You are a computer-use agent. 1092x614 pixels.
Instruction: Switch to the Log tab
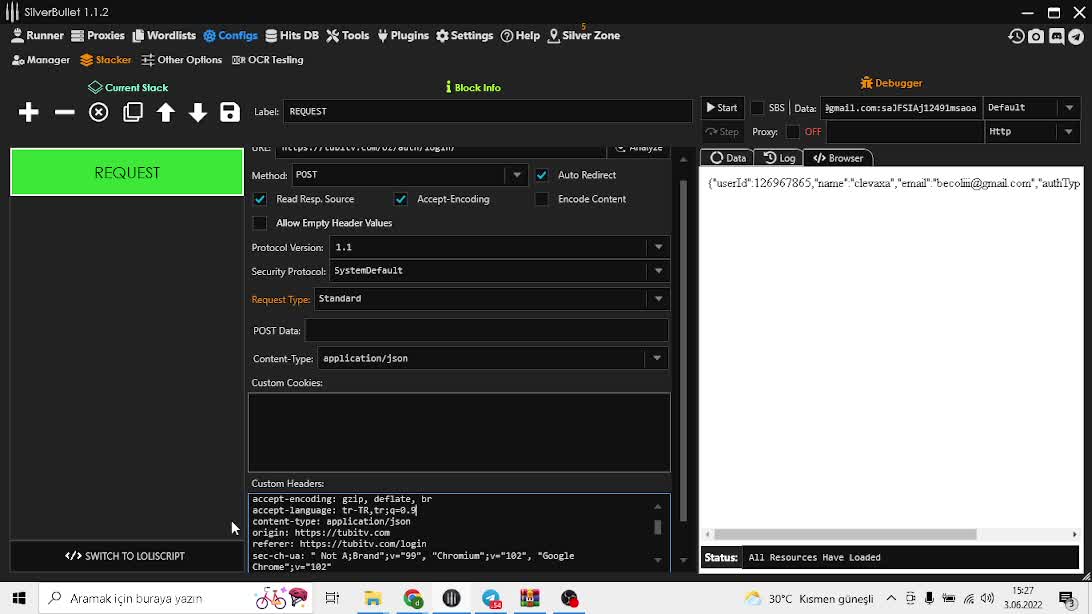tap(778, 157)
